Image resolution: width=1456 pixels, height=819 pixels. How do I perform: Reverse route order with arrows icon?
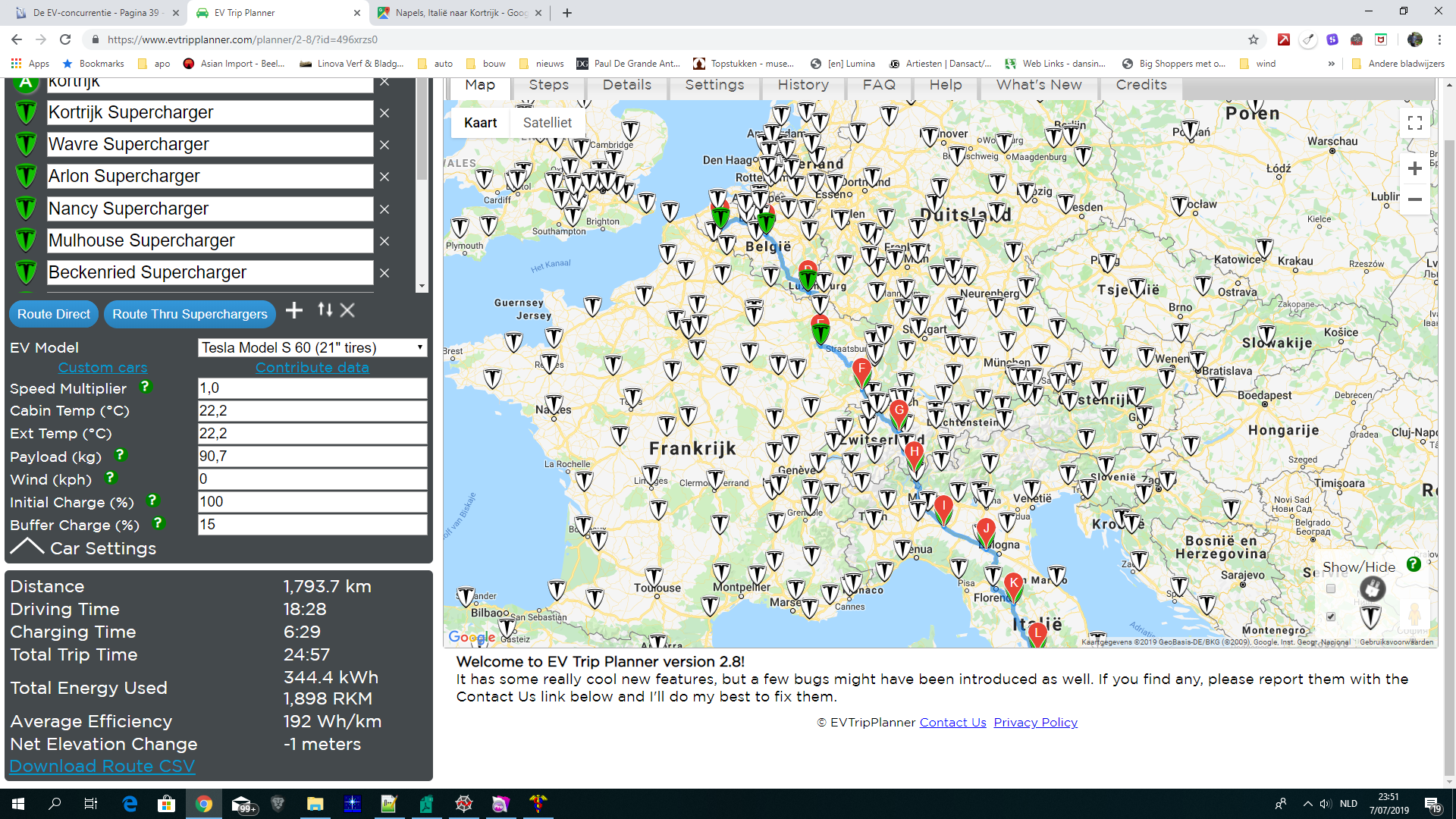coord(325,309)
